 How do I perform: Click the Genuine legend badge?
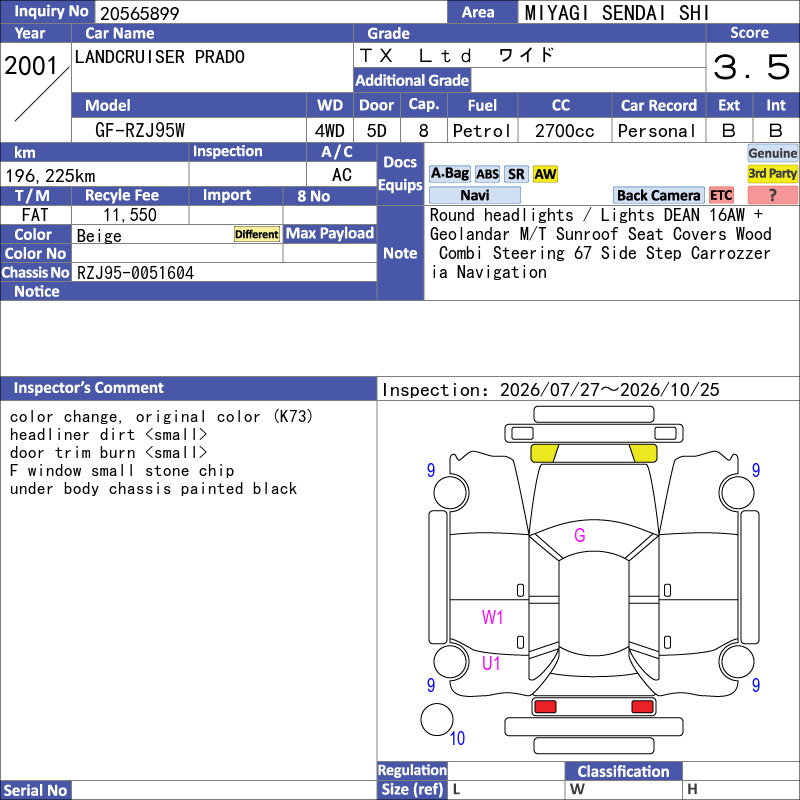[x=772, y=153]
